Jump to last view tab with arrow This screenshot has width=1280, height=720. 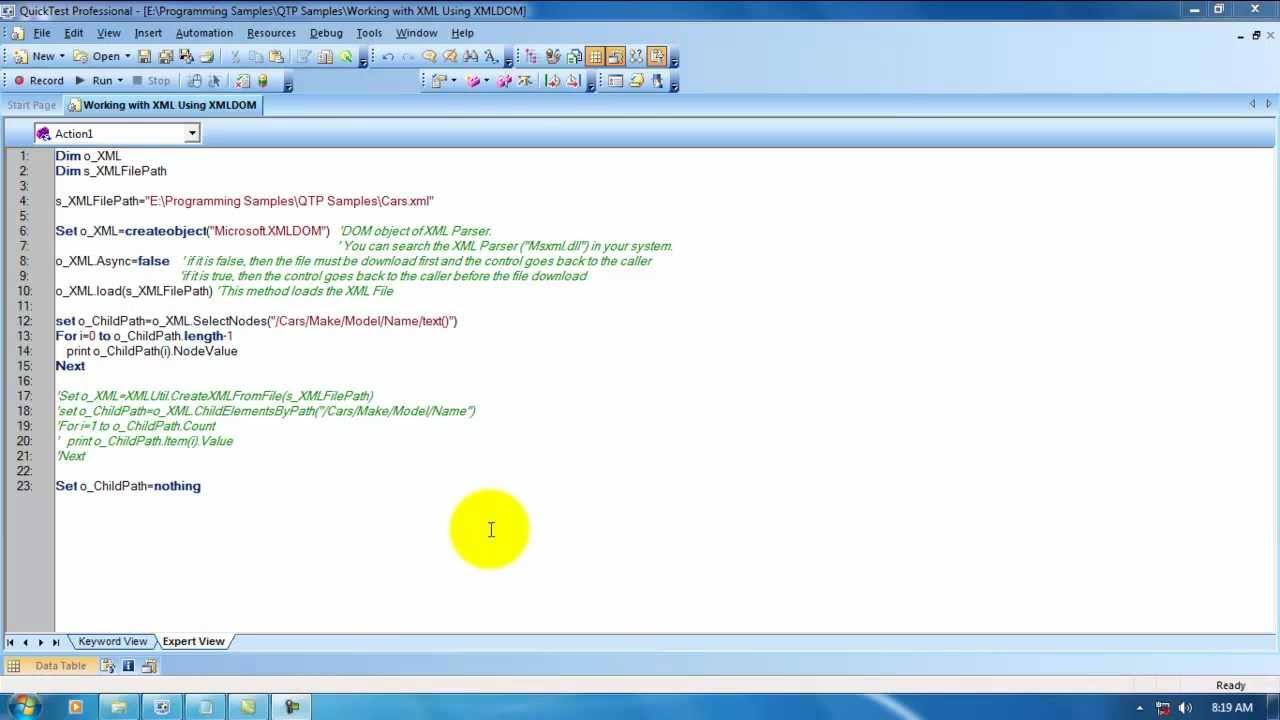coord(56,642)
